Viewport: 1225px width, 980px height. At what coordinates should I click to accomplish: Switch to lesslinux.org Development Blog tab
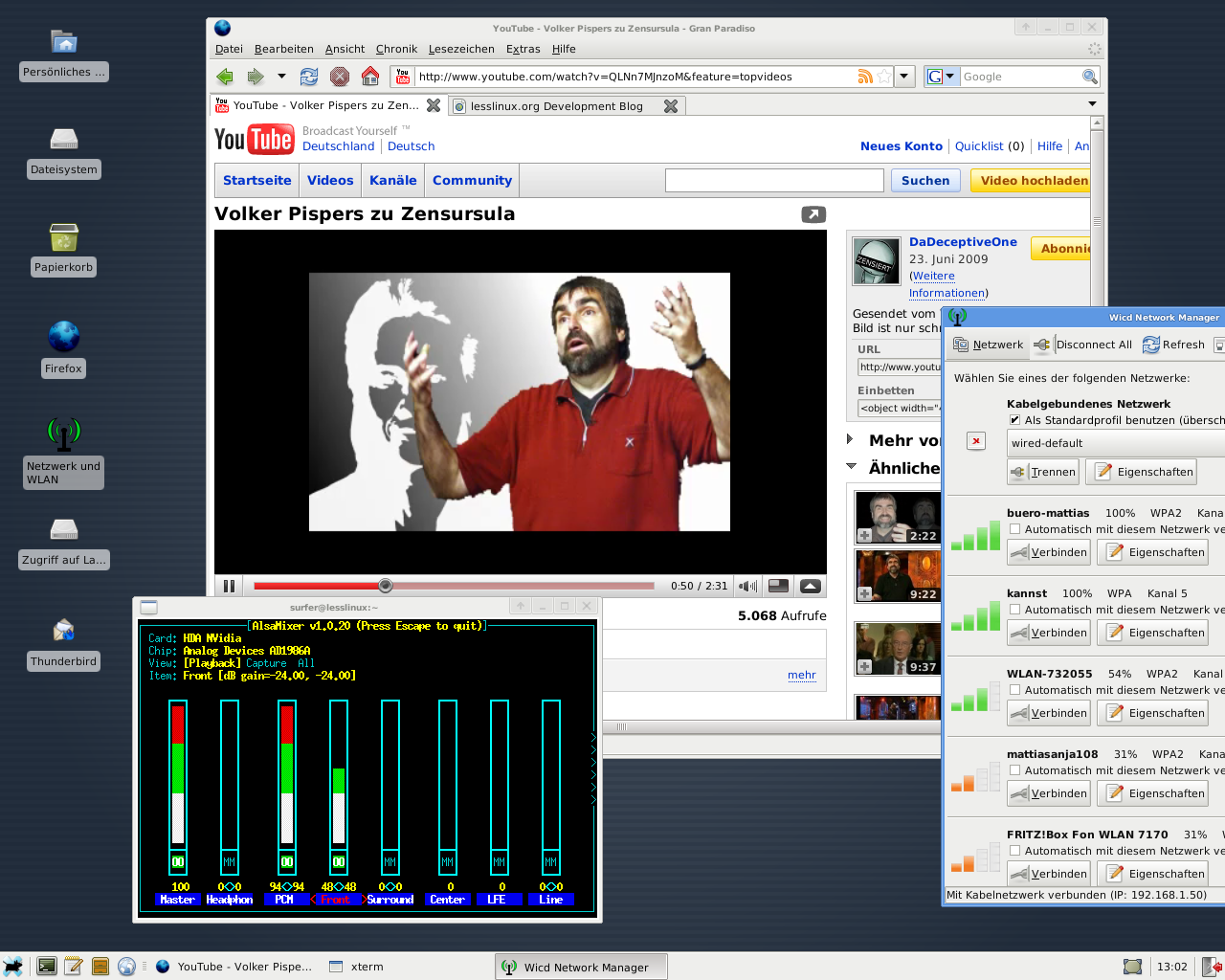click(556, 106)
